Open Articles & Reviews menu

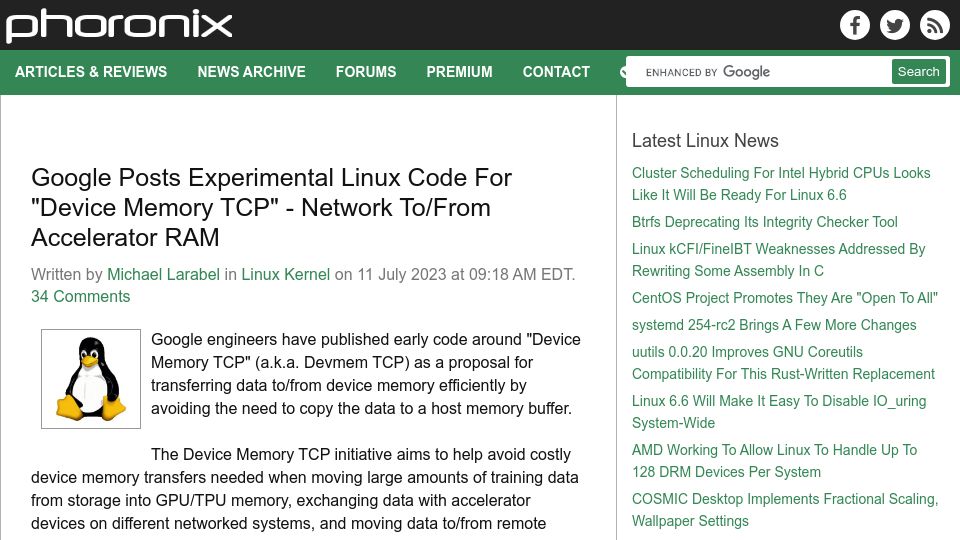pyautogui.click(x=91, y=72)
